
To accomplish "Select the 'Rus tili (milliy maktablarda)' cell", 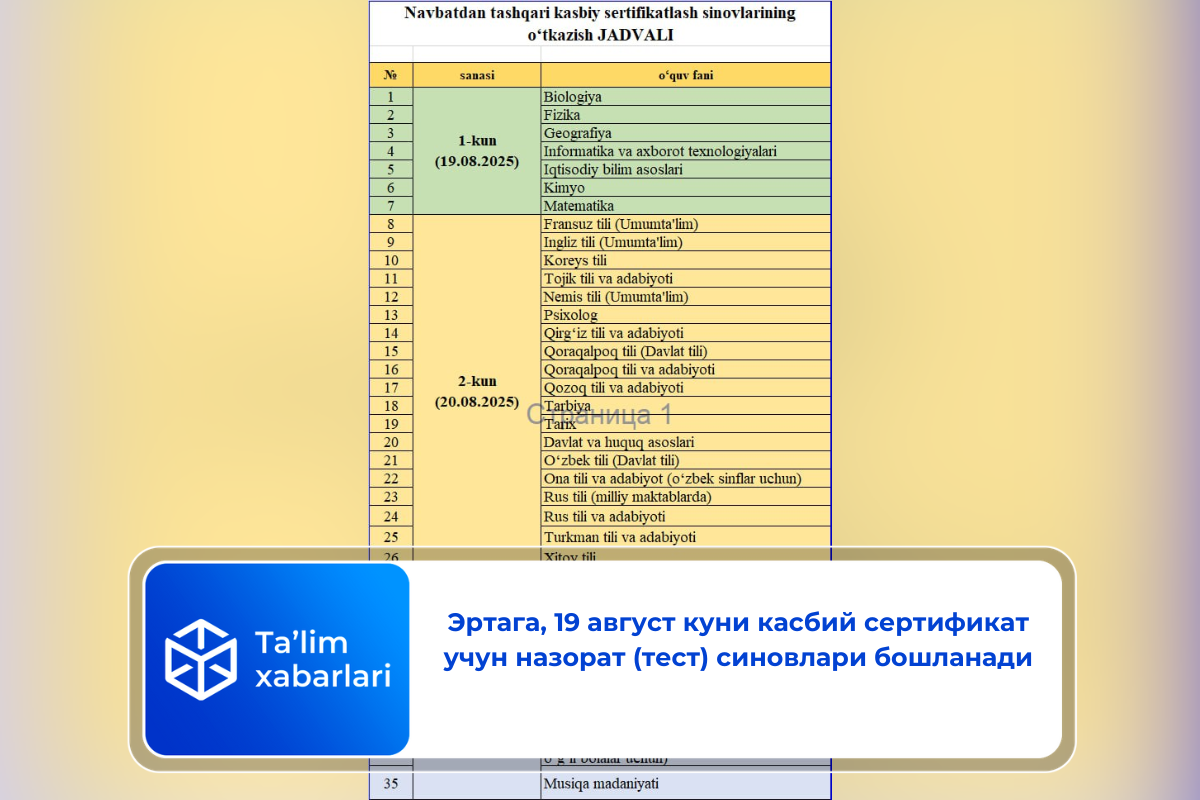I will pos(686,496).
